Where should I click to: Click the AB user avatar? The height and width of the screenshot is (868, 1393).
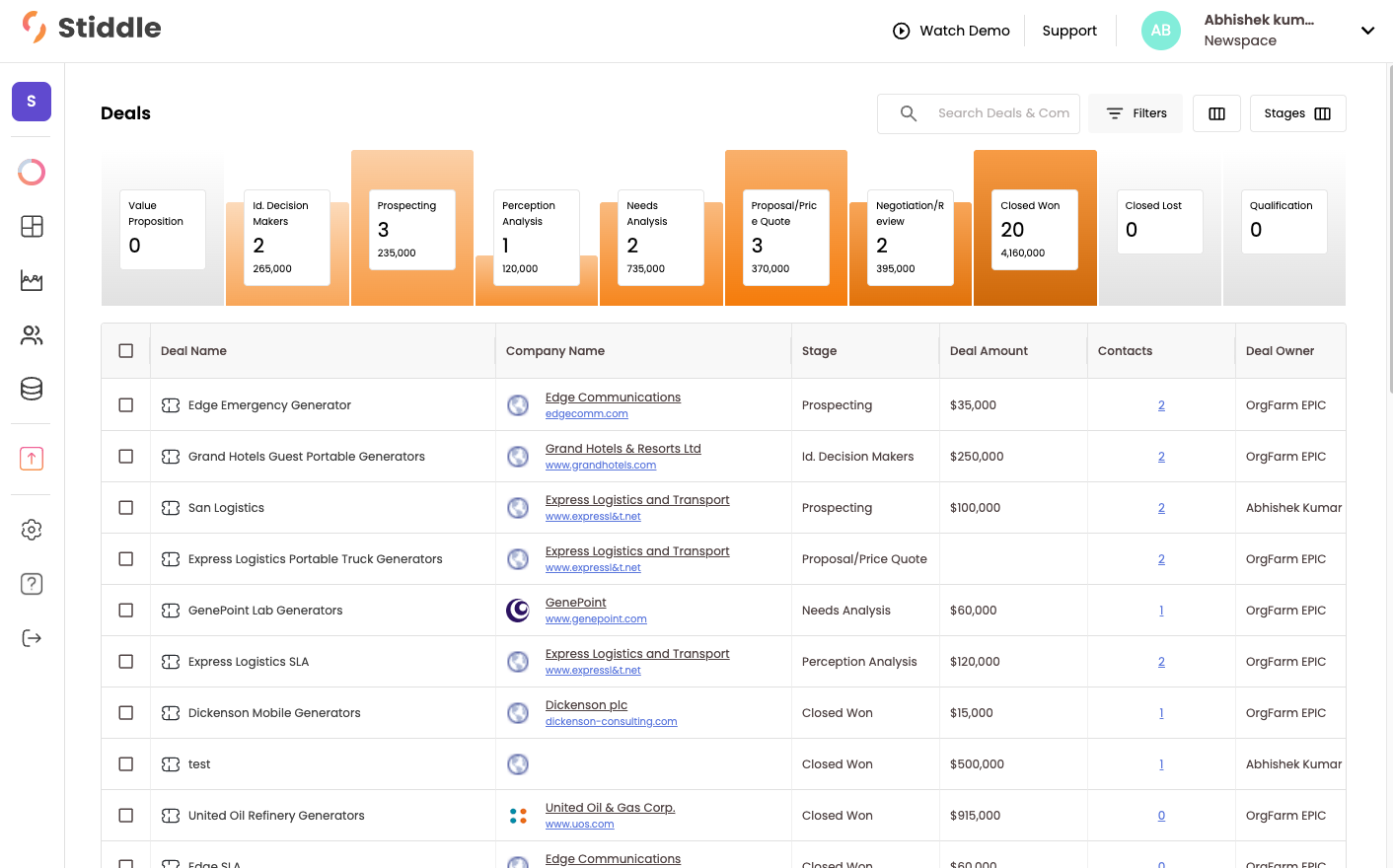pyautogui.click(x=1161, y=31)
